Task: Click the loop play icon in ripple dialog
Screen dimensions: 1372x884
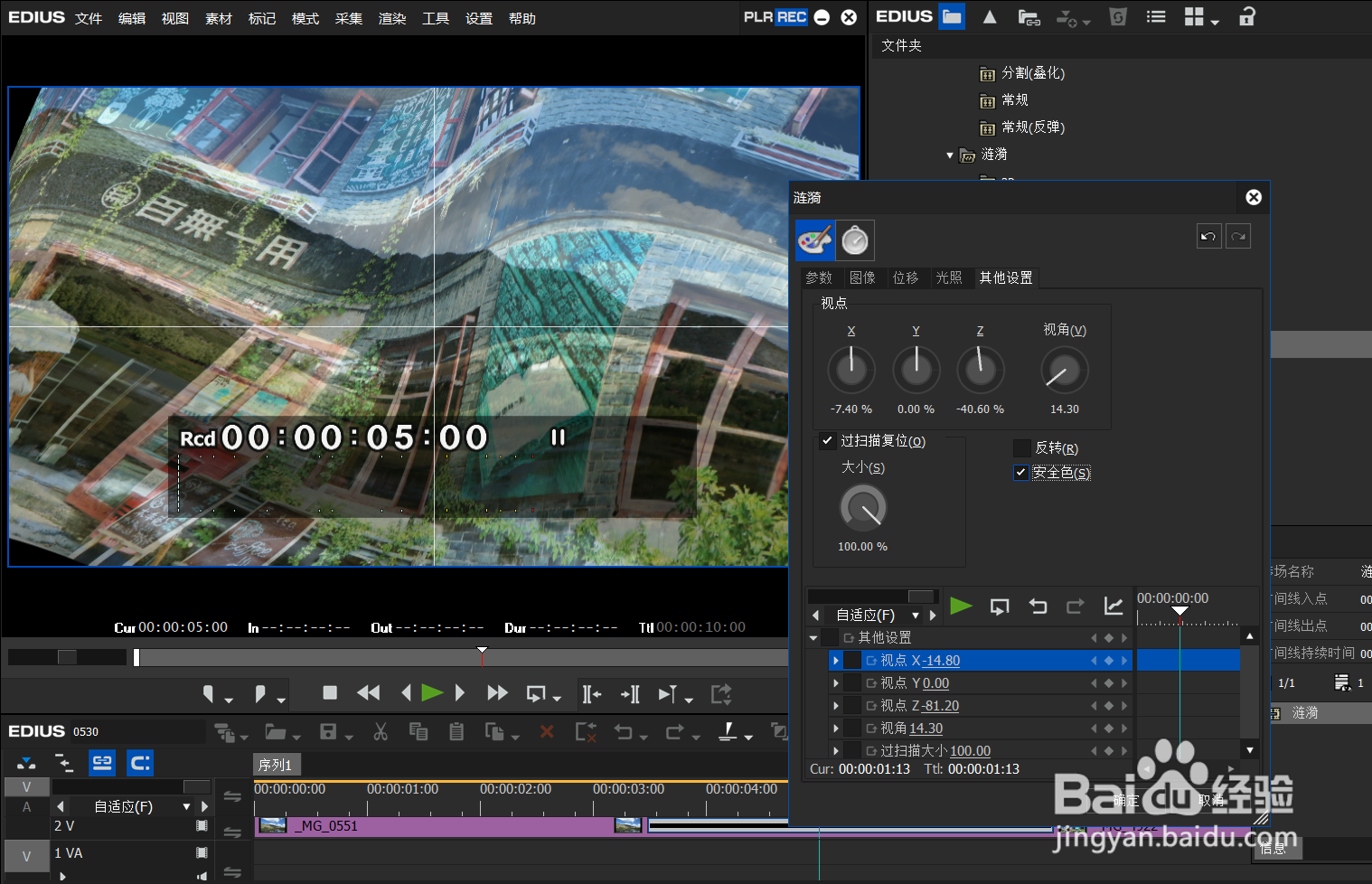Action: (1000, 607)
